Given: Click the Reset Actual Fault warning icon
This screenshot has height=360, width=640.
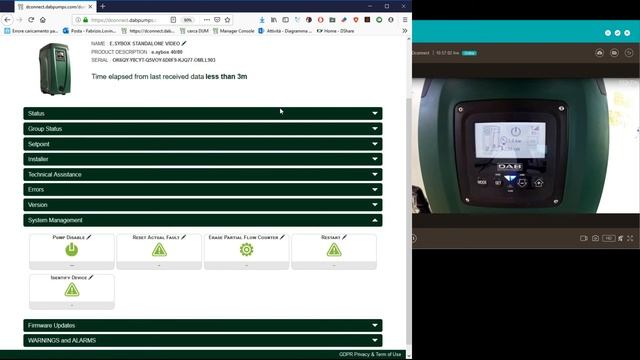Looking at the screenshot, I should (159, 249).
